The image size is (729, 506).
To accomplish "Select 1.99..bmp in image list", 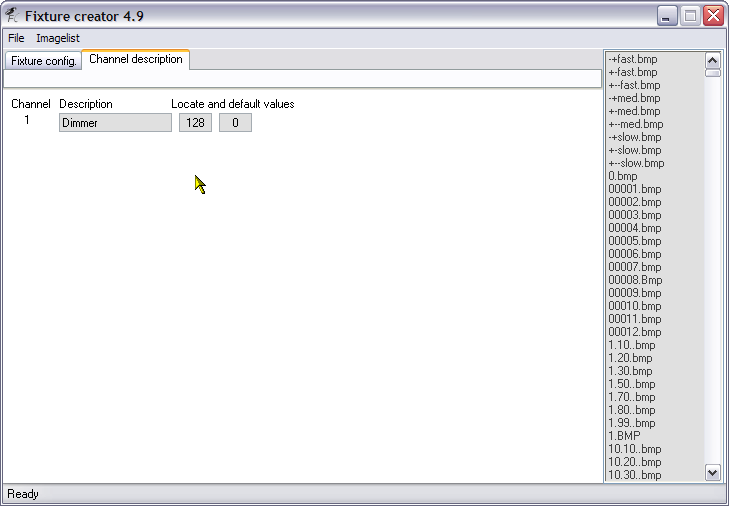I will coord(631,424).
